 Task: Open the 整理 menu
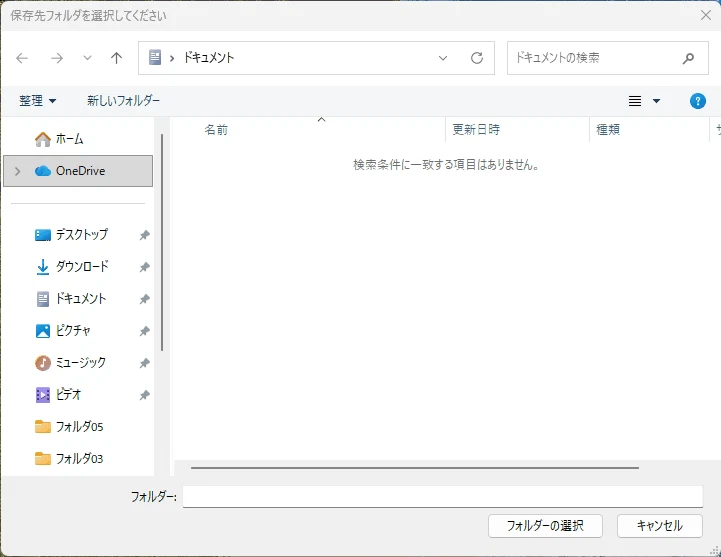[x=37, y=101]
